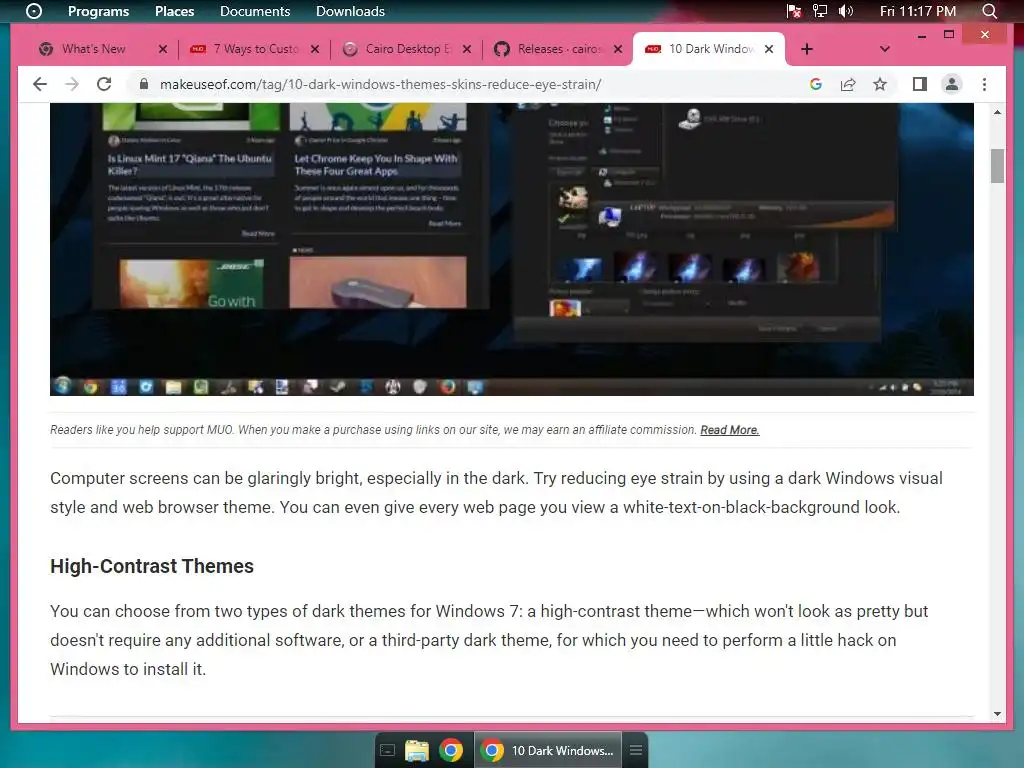Open the Downloads menu
This screenshot has height=768, width=1024.
[350, 11]
